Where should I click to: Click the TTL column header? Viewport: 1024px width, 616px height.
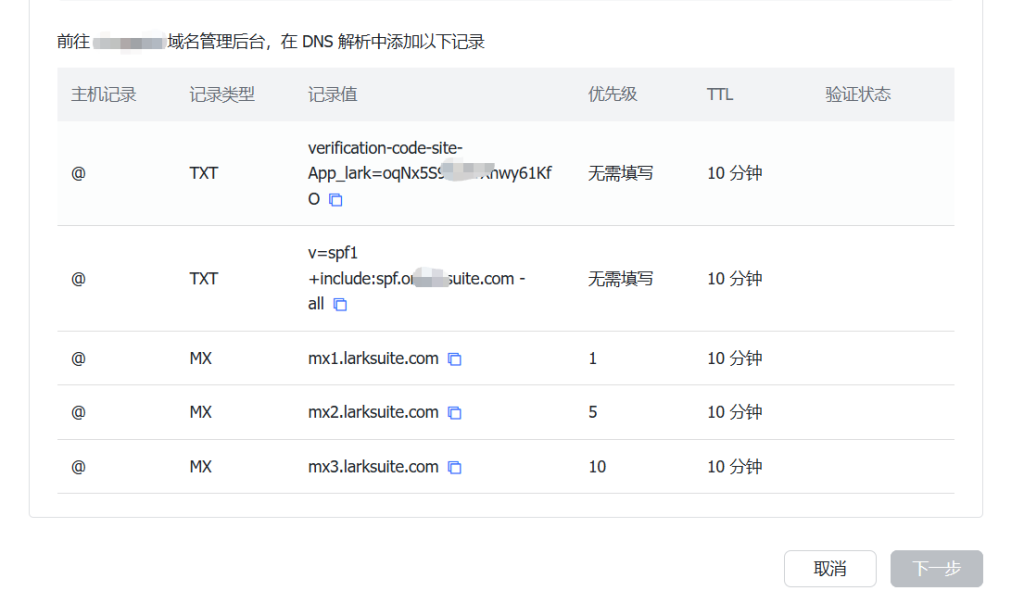pyautogui.click(x=720, y=95)
